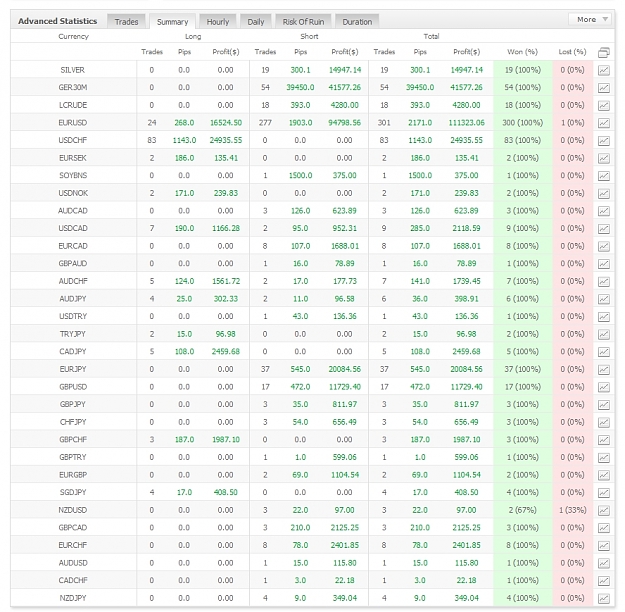Open the chart icon for EURSEK row

603,159
